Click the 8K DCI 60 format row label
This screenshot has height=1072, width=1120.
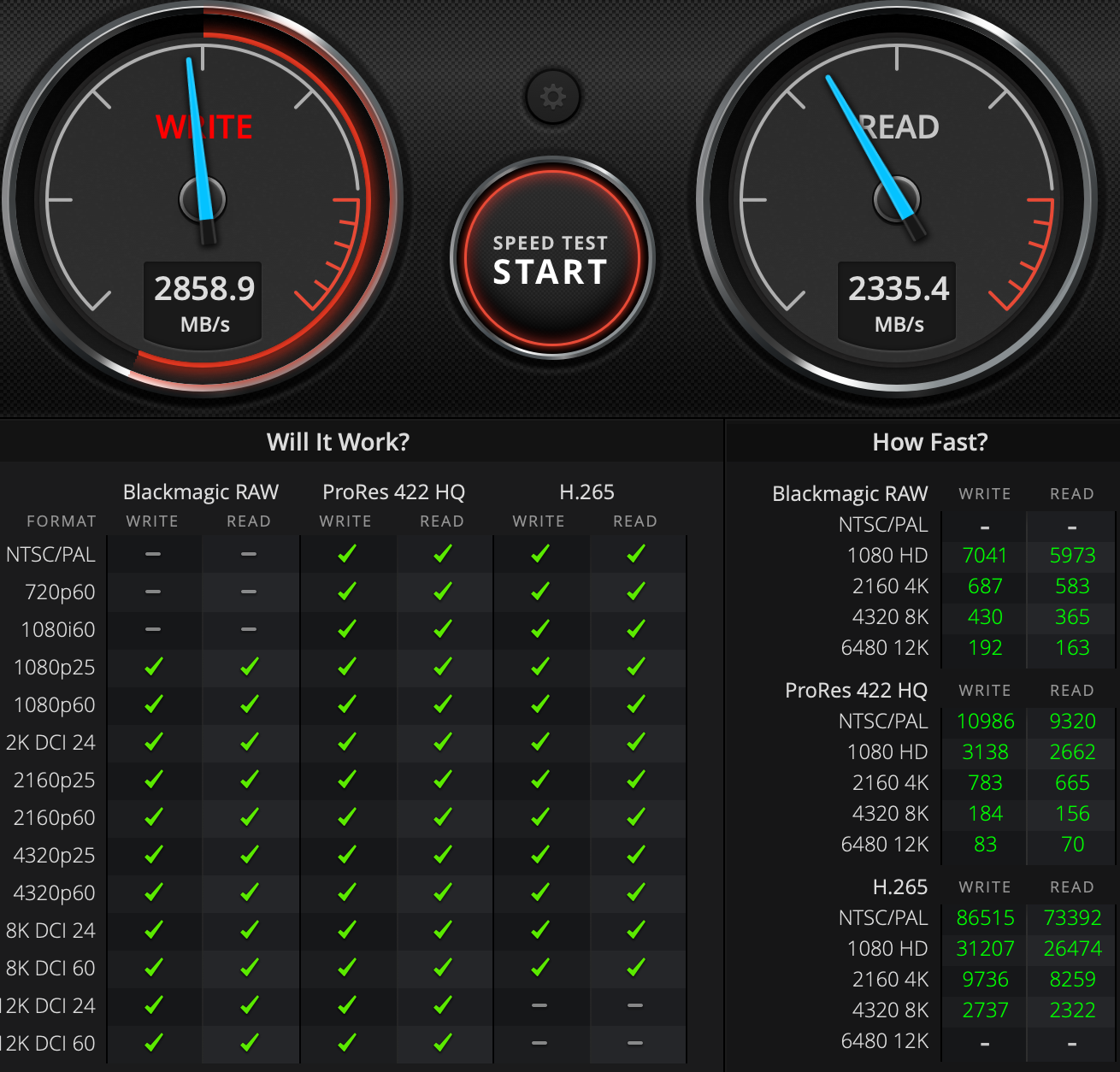pyautogui.click(x=50, y=969)
